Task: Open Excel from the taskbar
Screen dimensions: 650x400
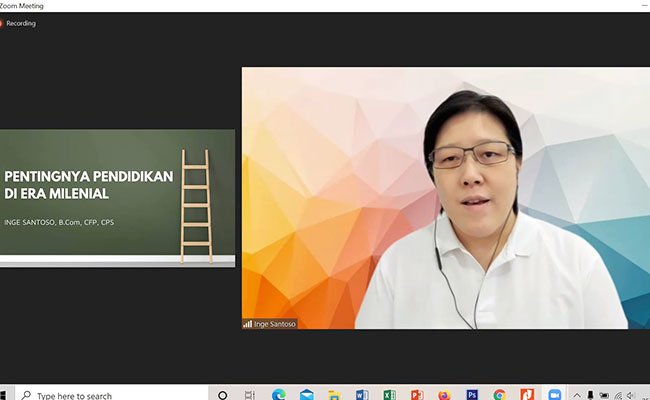Action: point(389,394)
